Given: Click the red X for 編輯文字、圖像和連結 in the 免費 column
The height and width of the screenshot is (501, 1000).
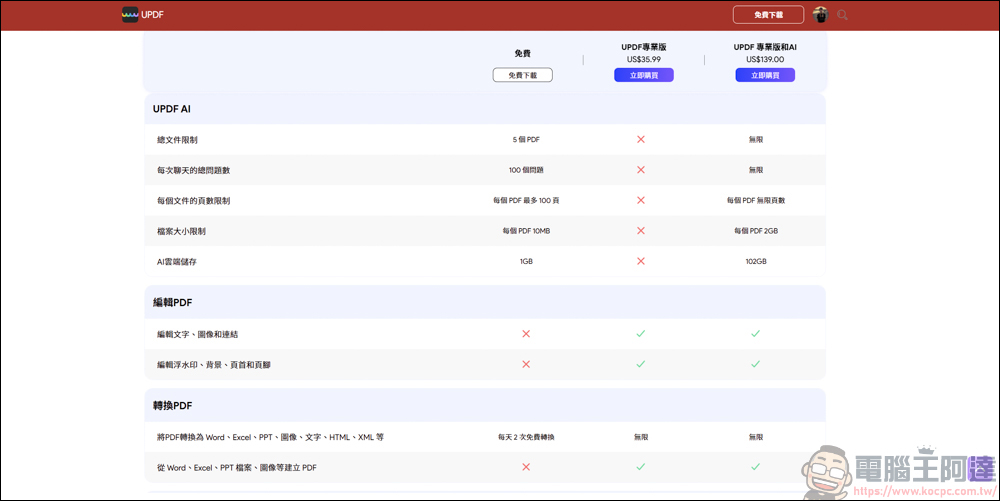Looking at the screenshot, I should click(526, 333).
